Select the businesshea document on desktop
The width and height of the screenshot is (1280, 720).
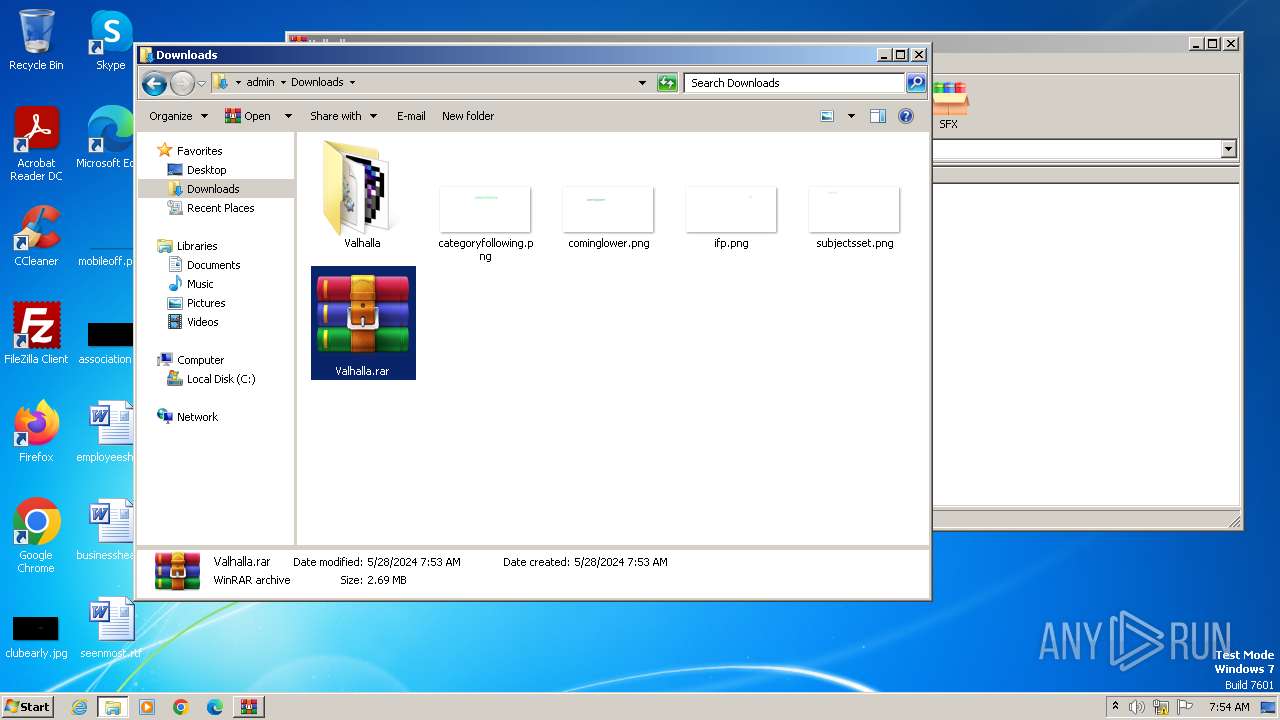(108, 530)
